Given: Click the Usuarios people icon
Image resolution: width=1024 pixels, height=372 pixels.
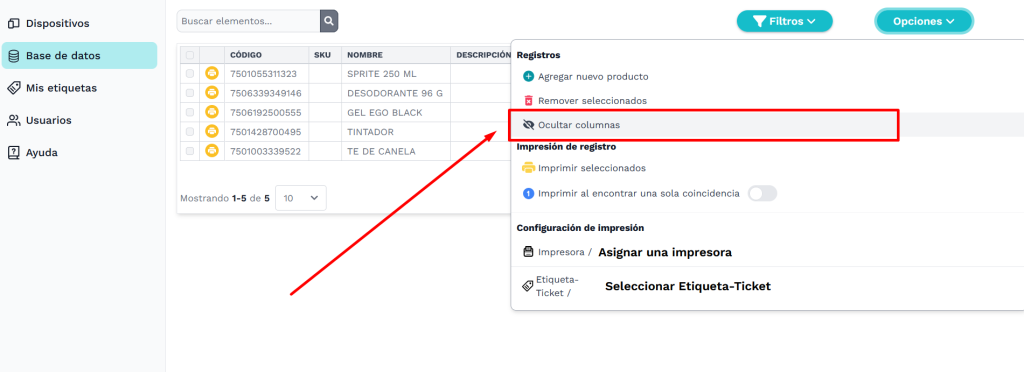Looking at the screenshot, I should [13, 120].
